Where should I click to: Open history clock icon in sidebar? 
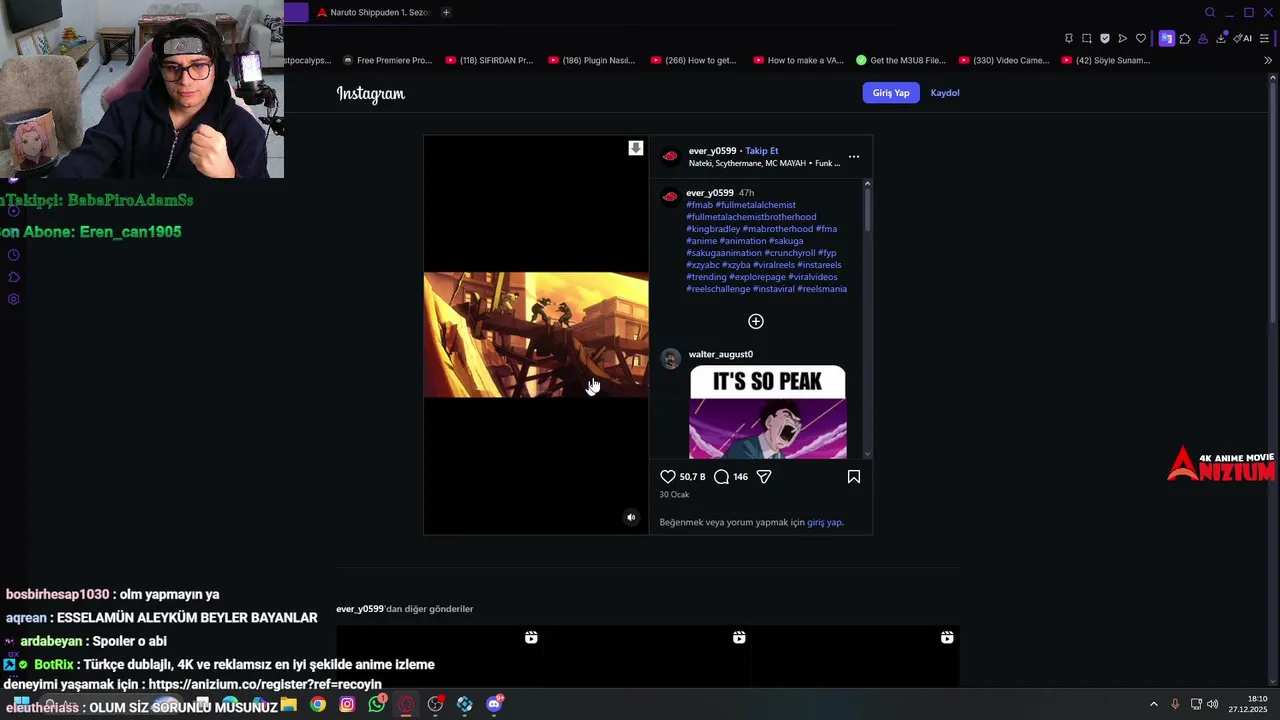point(13,255)
